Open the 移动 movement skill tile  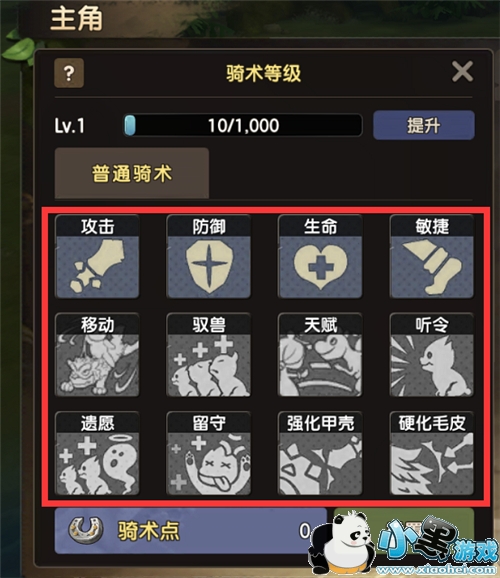tap(97, 355)
